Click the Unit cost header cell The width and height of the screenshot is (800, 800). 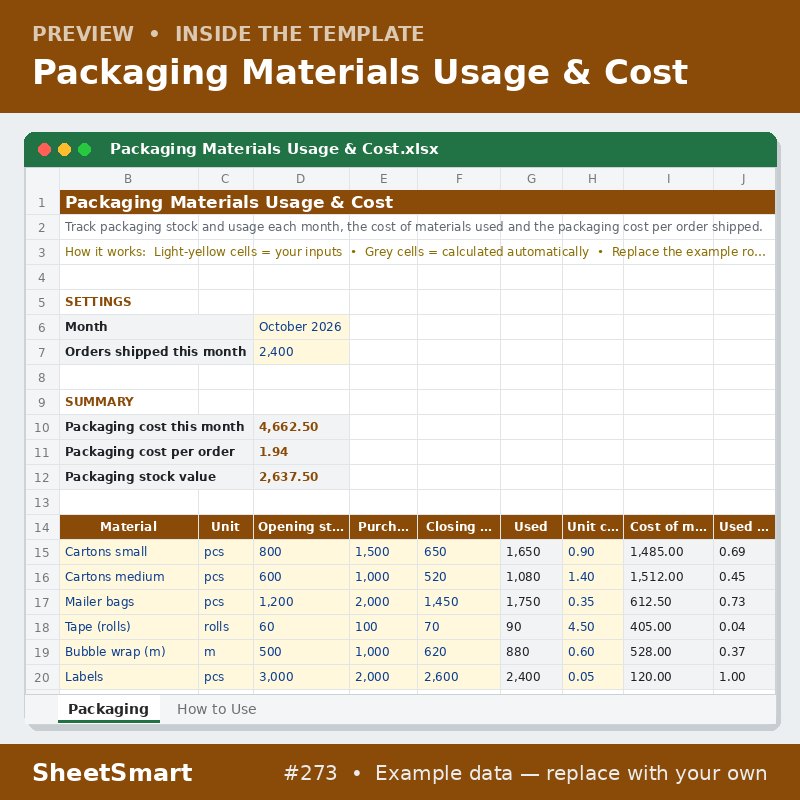click(x=593, y=527)
